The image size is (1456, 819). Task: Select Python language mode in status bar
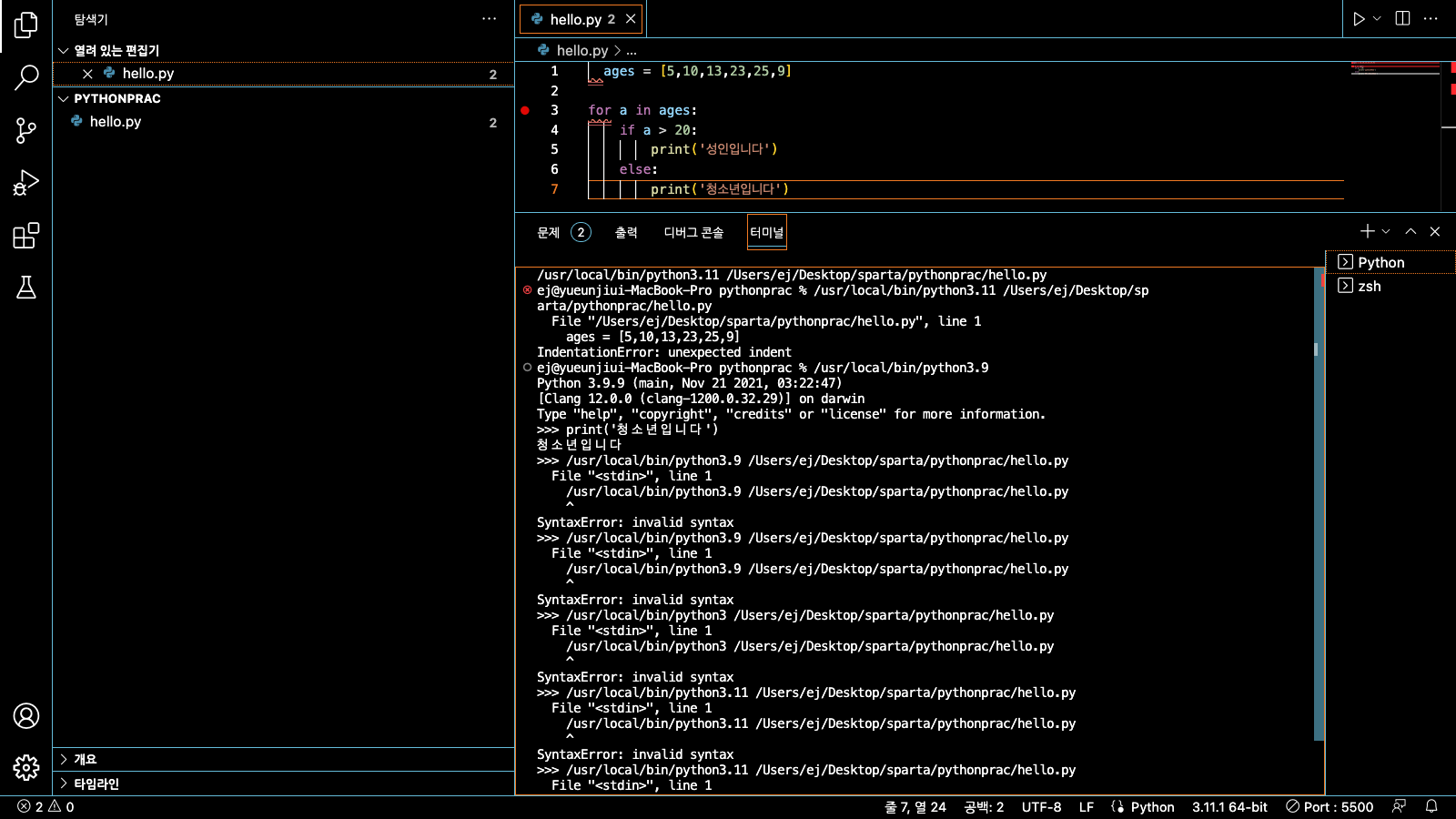click(x=1152, y=806)
